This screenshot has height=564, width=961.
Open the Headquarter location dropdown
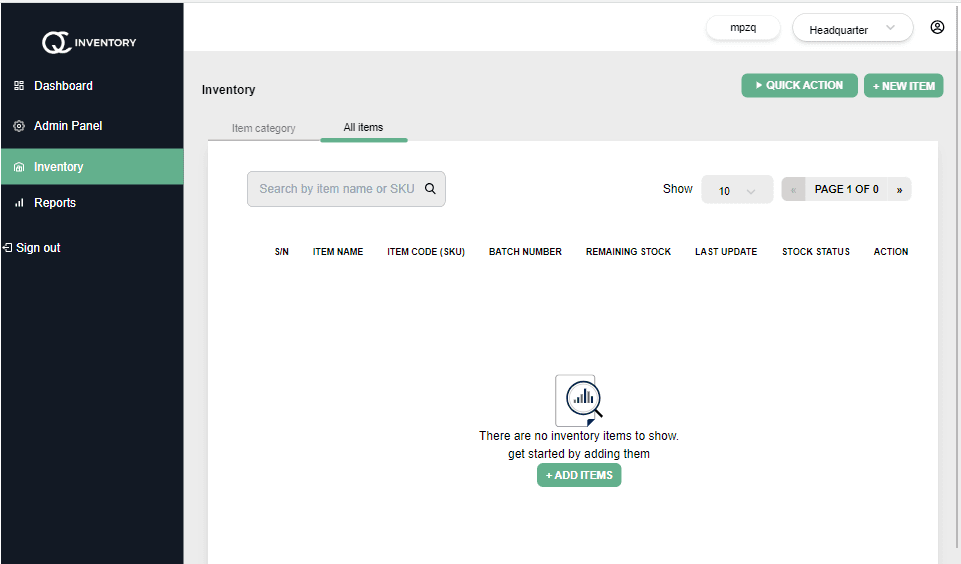(853, 29)
